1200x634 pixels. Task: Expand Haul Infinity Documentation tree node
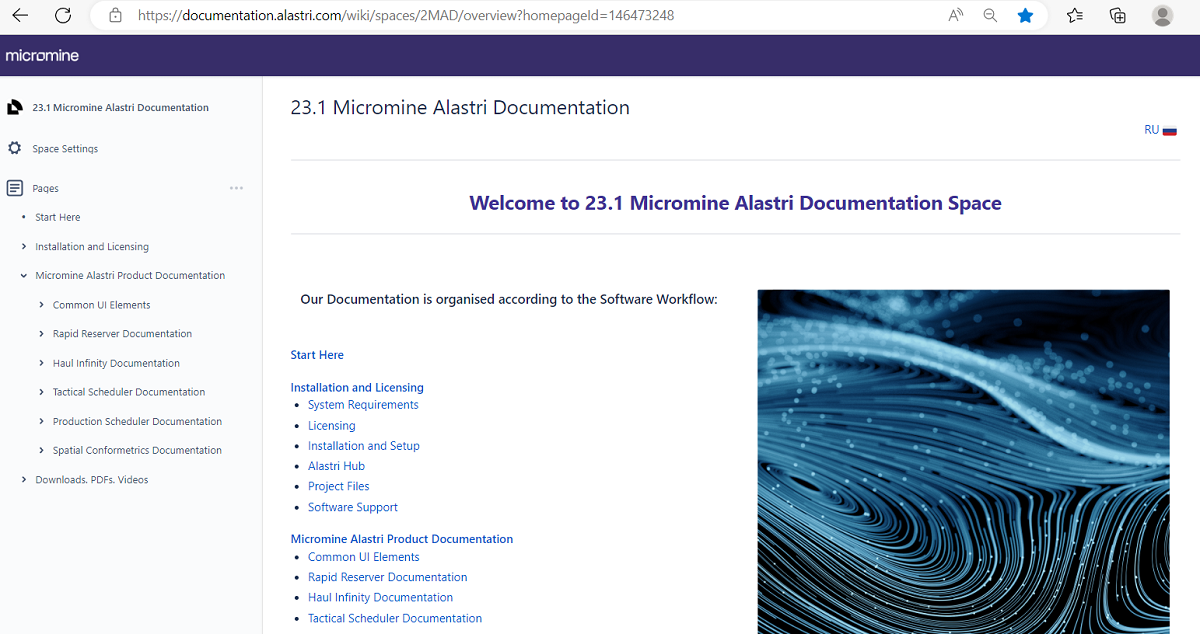coord(41,363)
